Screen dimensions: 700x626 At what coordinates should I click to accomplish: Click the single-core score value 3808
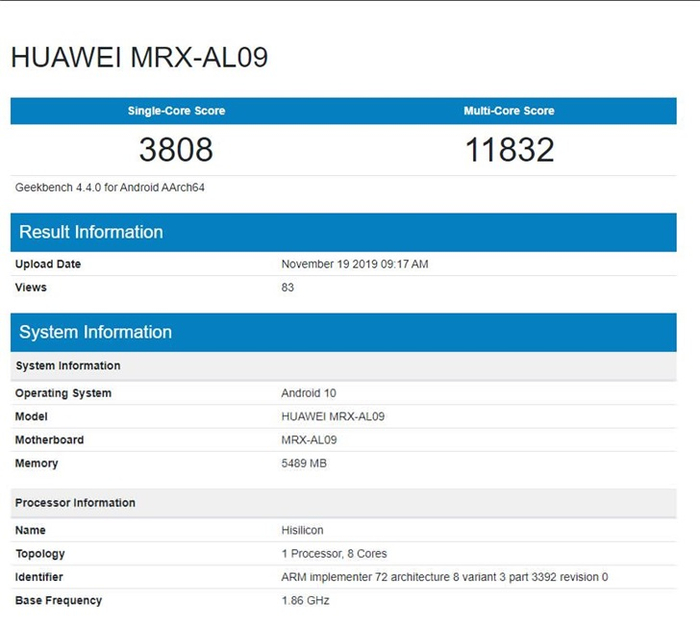click(176, 150)
